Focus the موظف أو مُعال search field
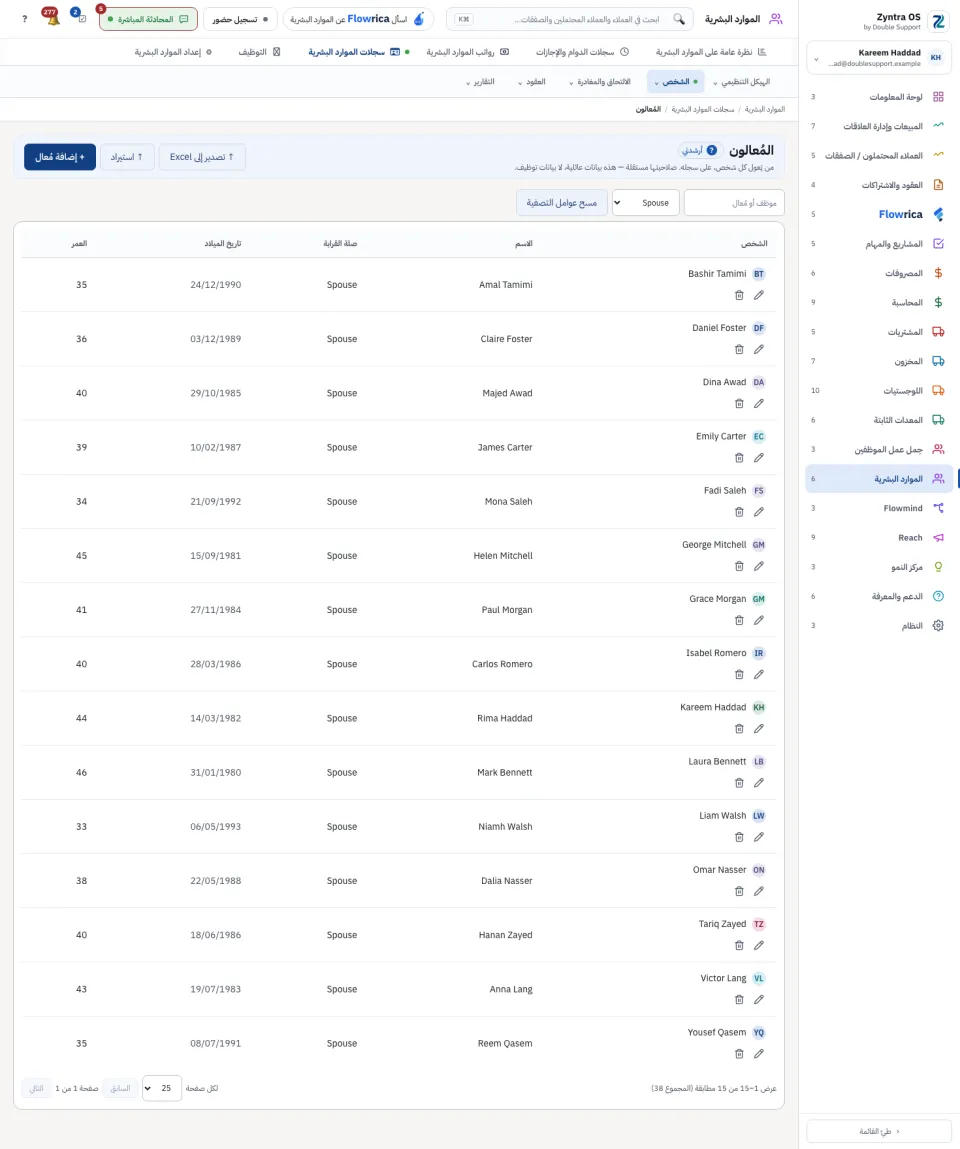Viewport: 960px width, 1149px height. (x=734, y=203)
